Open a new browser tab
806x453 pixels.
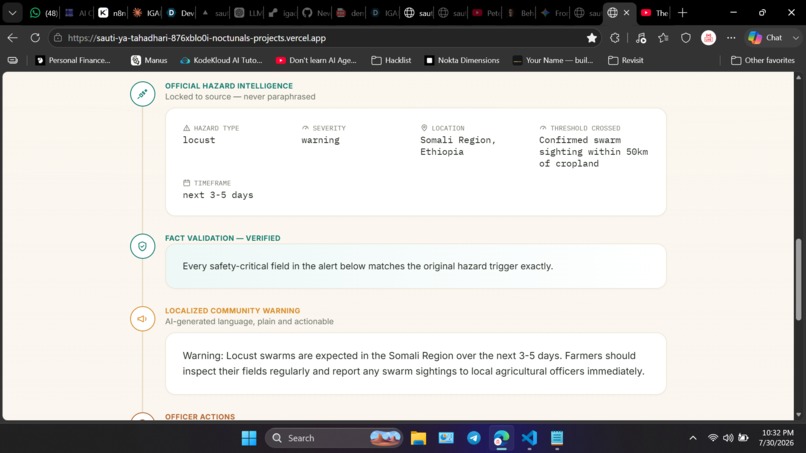point(682,13)
